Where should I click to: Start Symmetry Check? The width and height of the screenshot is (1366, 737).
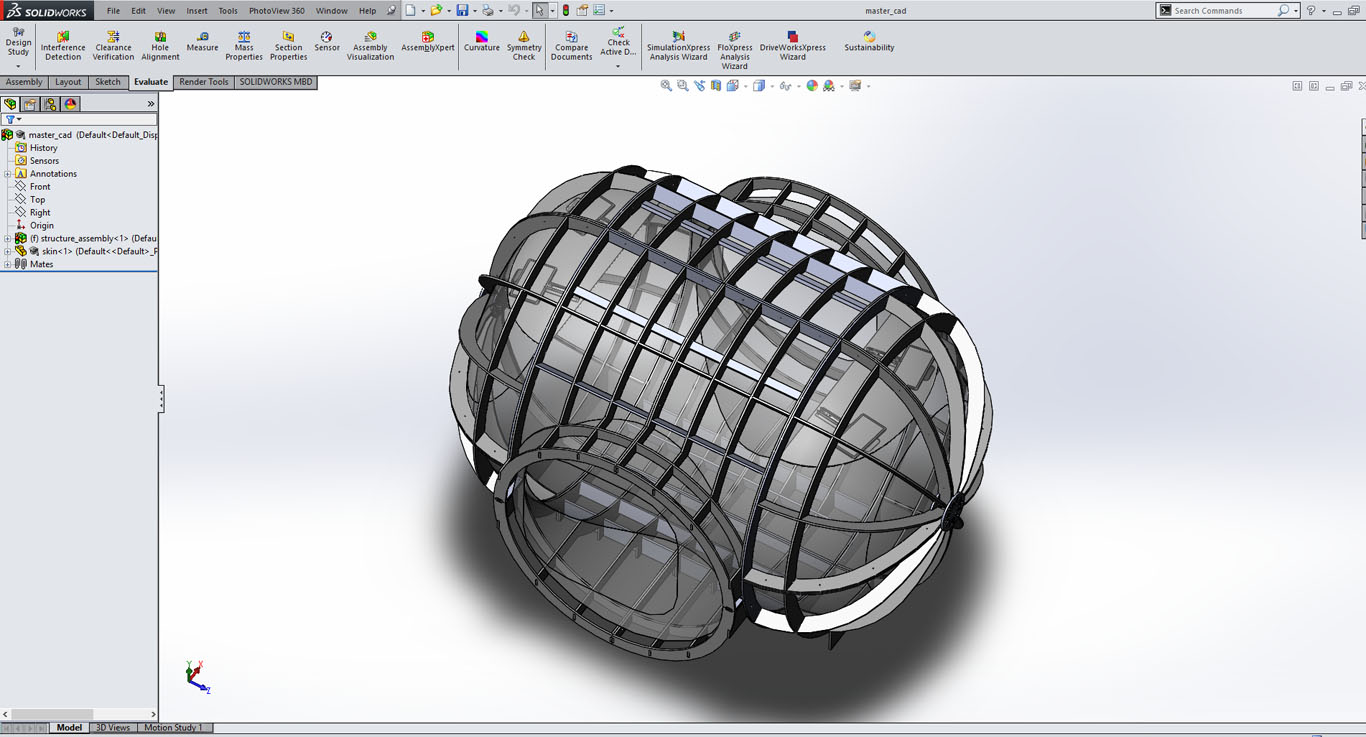pos(524,46)
